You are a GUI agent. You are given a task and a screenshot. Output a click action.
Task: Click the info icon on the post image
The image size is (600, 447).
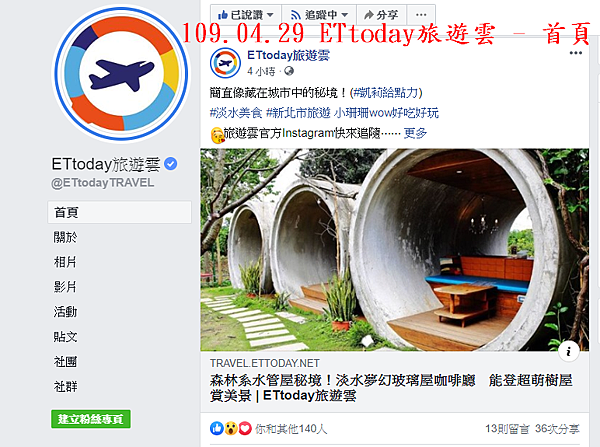[569, 351]
